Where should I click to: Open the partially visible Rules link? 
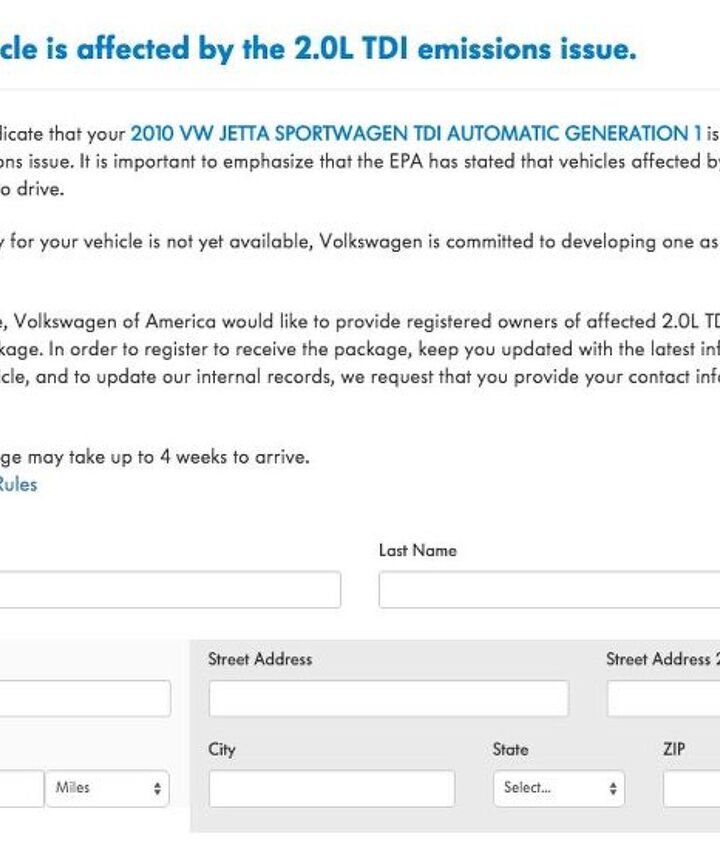point(18,485)
